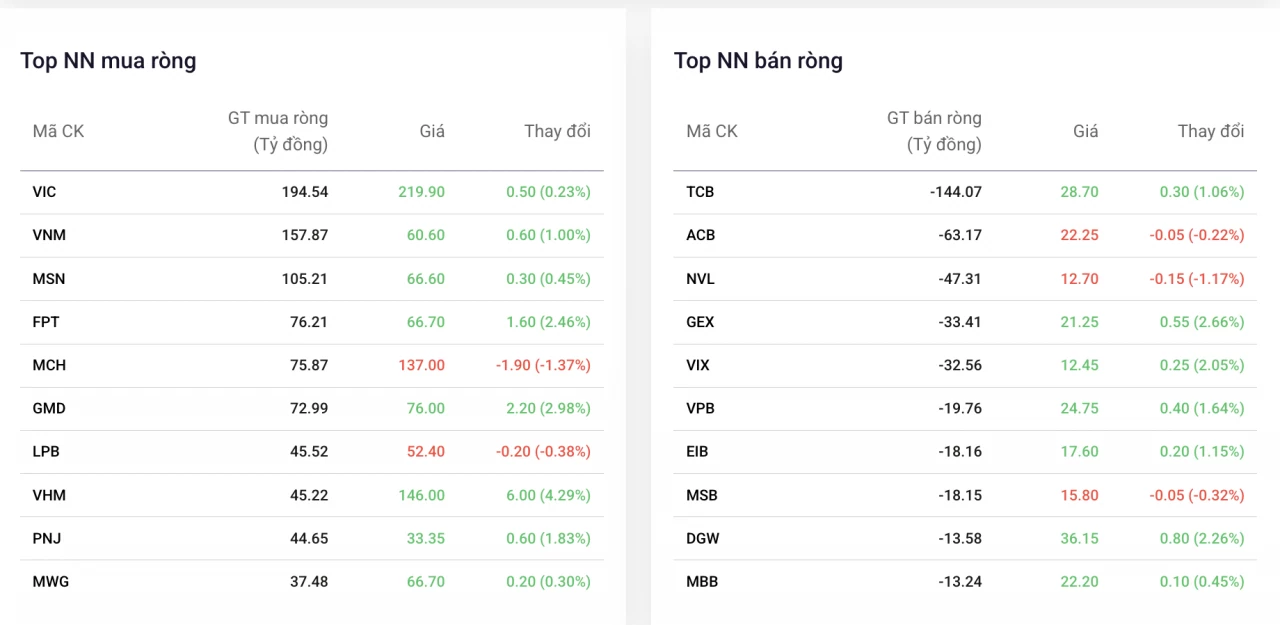Click Giá header in buying table
The height and width of the screenshot is (625, 1280).
pos(432,131)
